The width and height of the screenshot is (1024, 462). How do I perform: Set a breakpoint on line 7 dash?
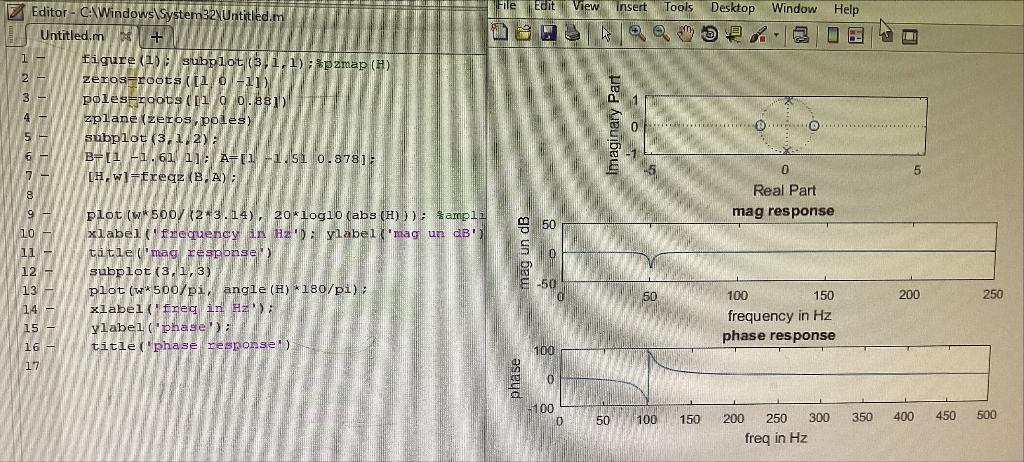click(44, 176)
